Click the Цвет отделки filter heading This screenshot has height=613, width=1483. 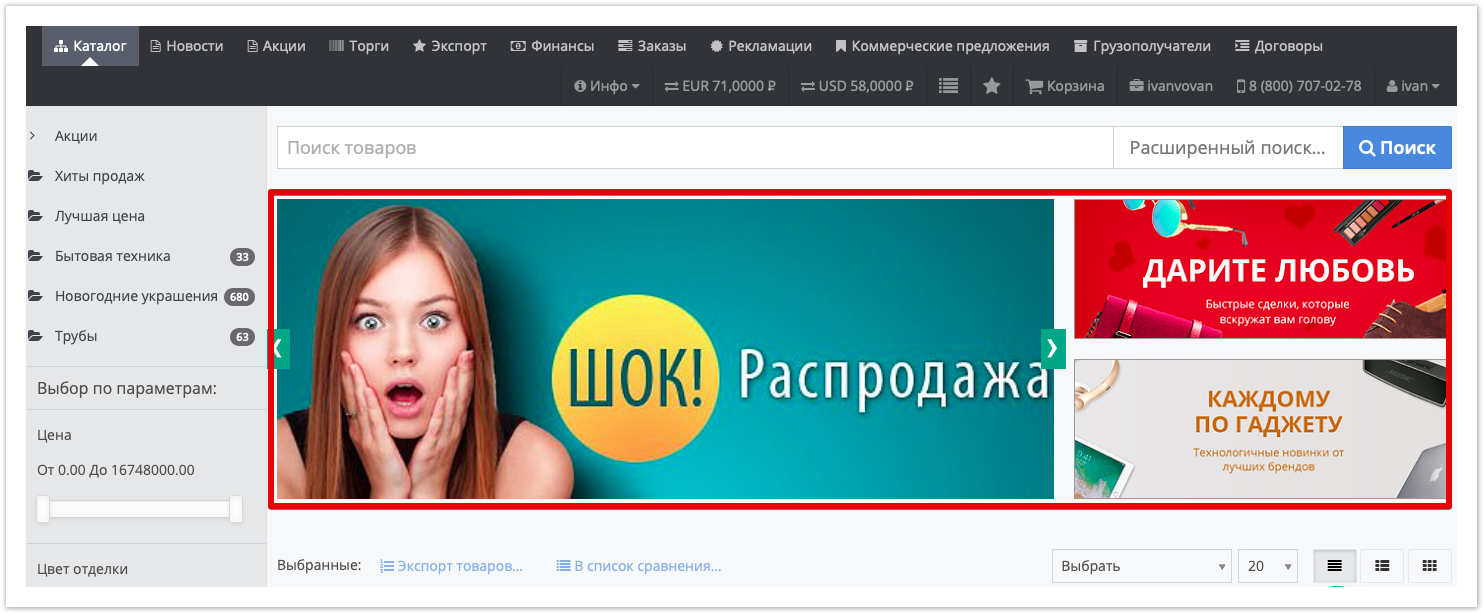point(83,569)
